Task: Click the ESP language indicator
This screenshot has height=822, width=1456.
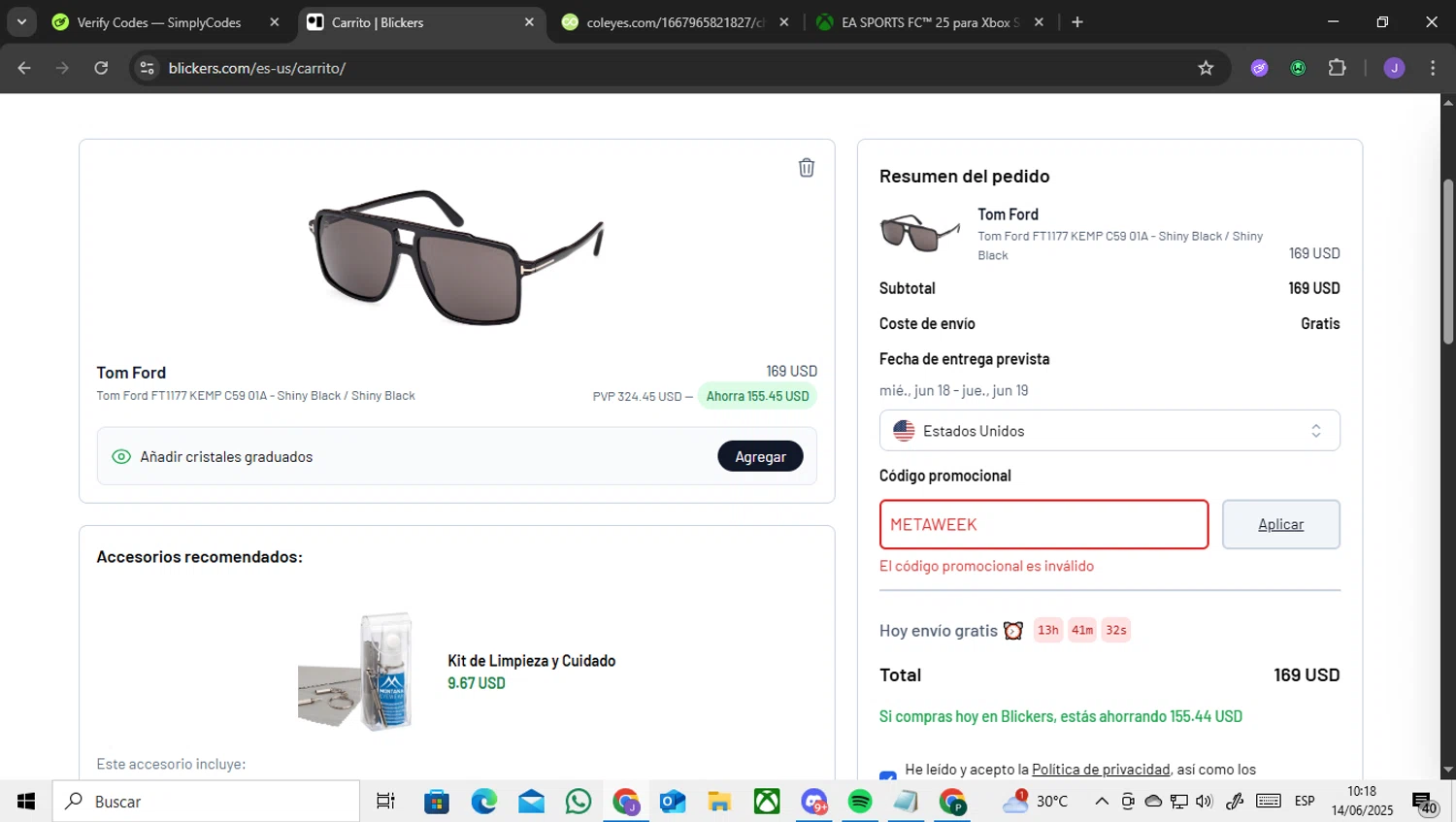Action: point(1305,802)
